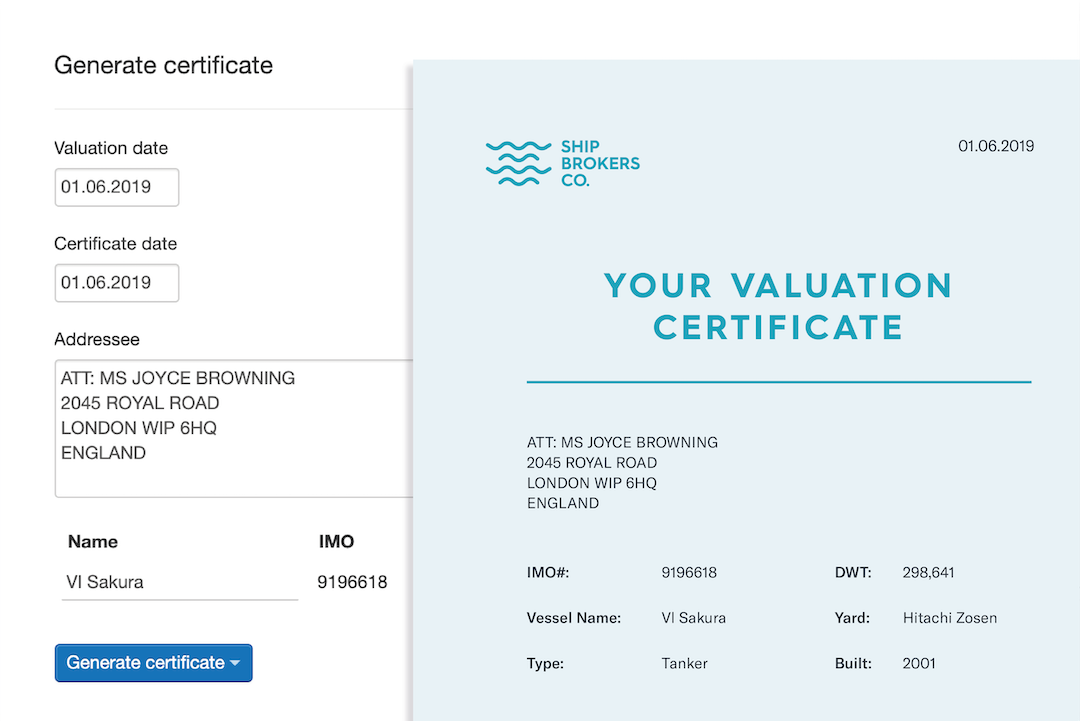Click the Addressee label
This screenshot has height=721, width=1080.
pyautogui.click(x=97, y=339)
